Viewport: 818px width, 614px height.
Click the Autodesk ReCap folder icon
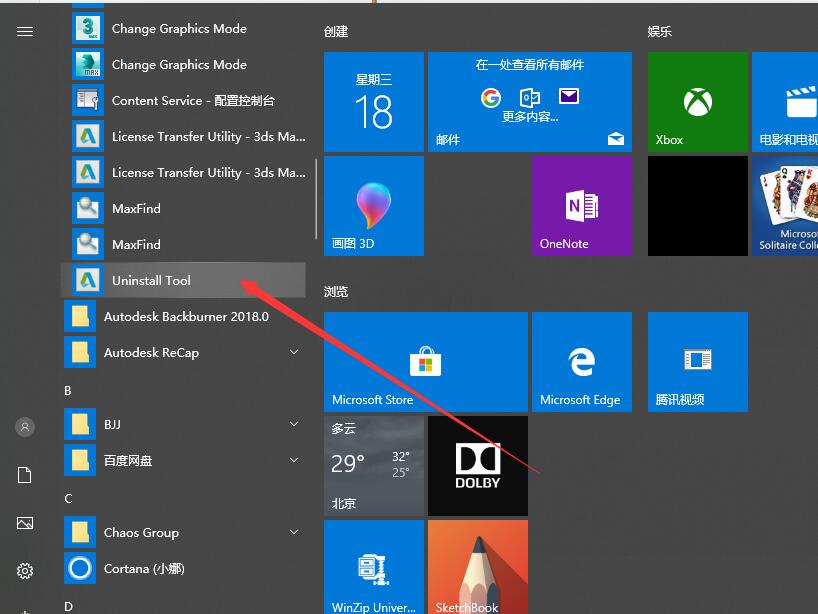[x=80, y=352]
